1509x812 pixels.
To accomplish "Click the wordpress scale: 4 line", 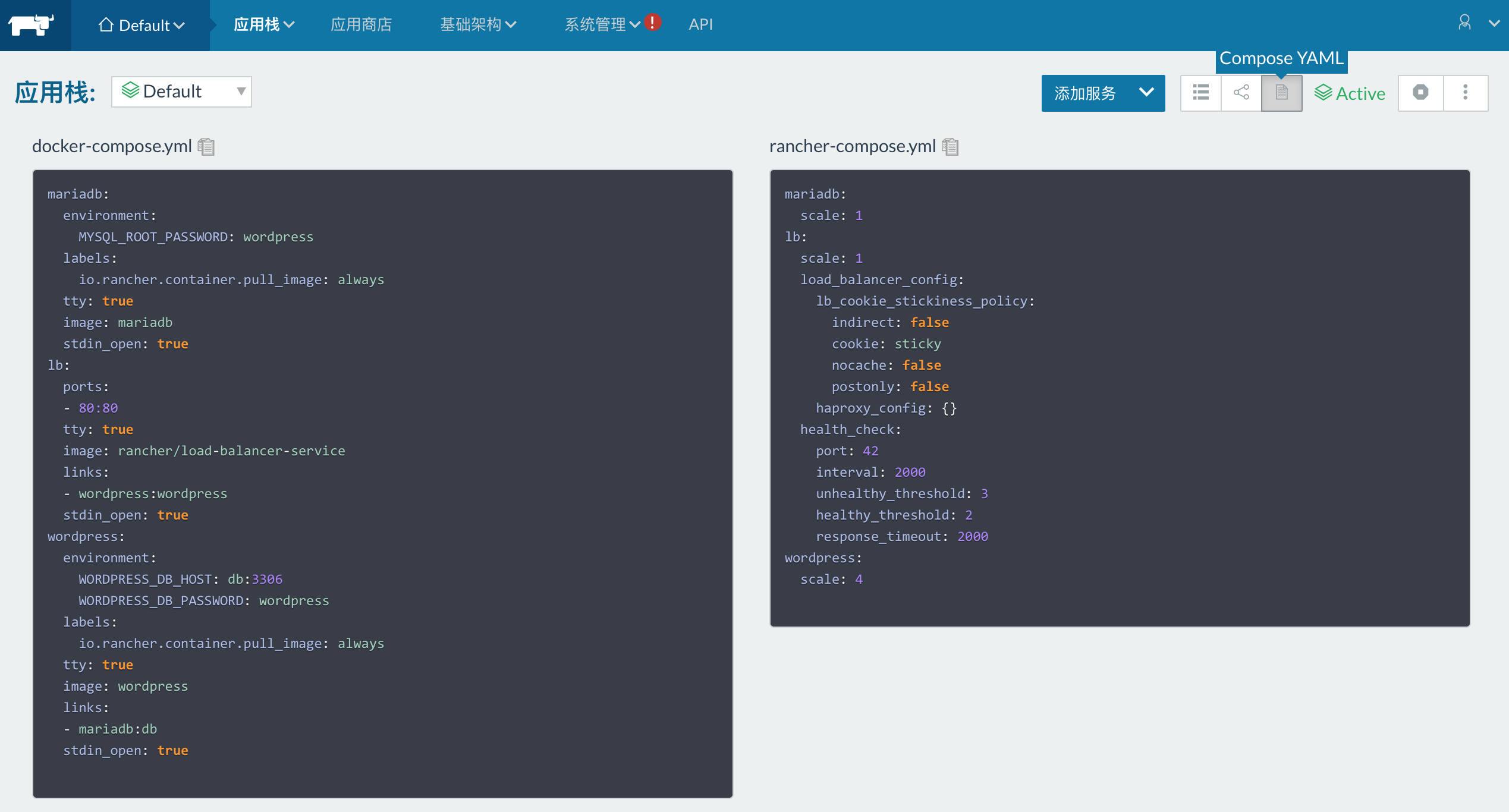I will pyautogui.click(x=831, y=579).
